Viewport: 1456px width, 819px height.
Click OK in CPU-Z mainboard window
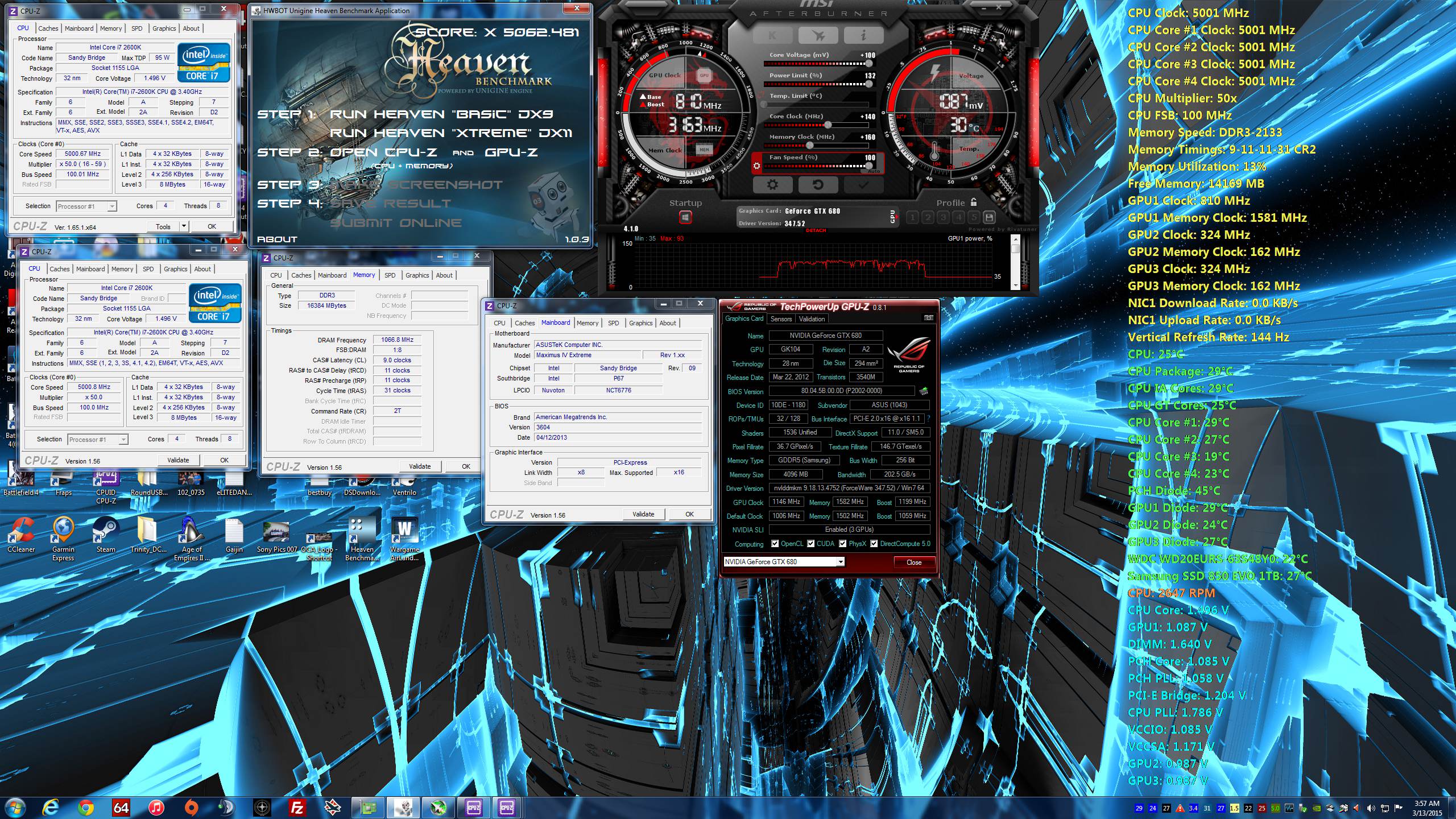click(x=689, y=514)
